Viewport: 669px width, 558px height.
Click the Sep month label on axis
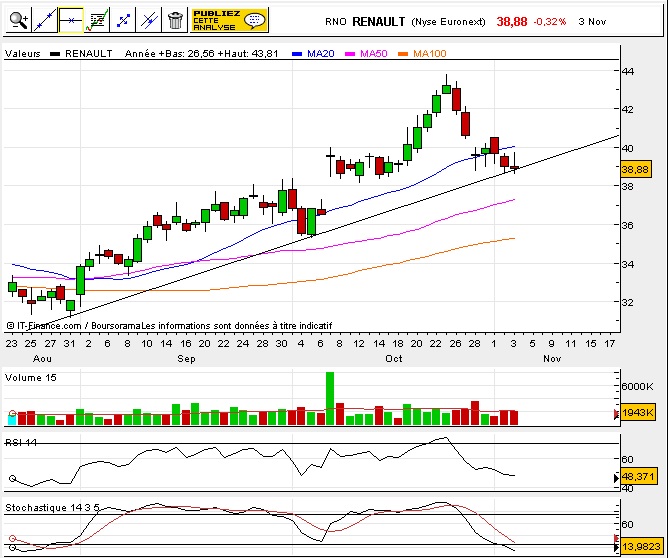point(186,358)
